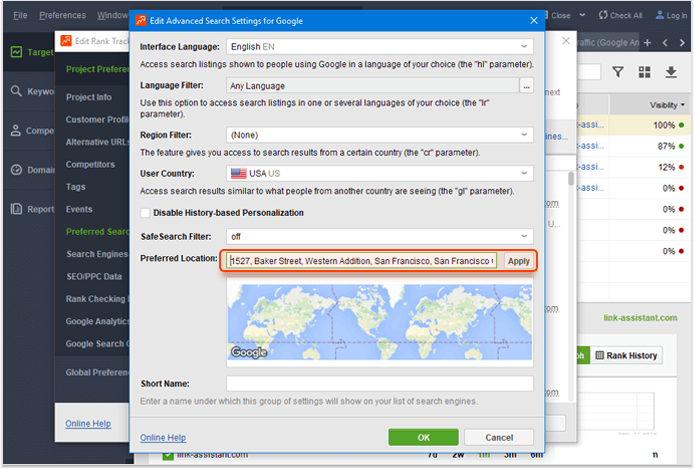Open the File menu
The image size is (694, 469).
pos(20,15)
